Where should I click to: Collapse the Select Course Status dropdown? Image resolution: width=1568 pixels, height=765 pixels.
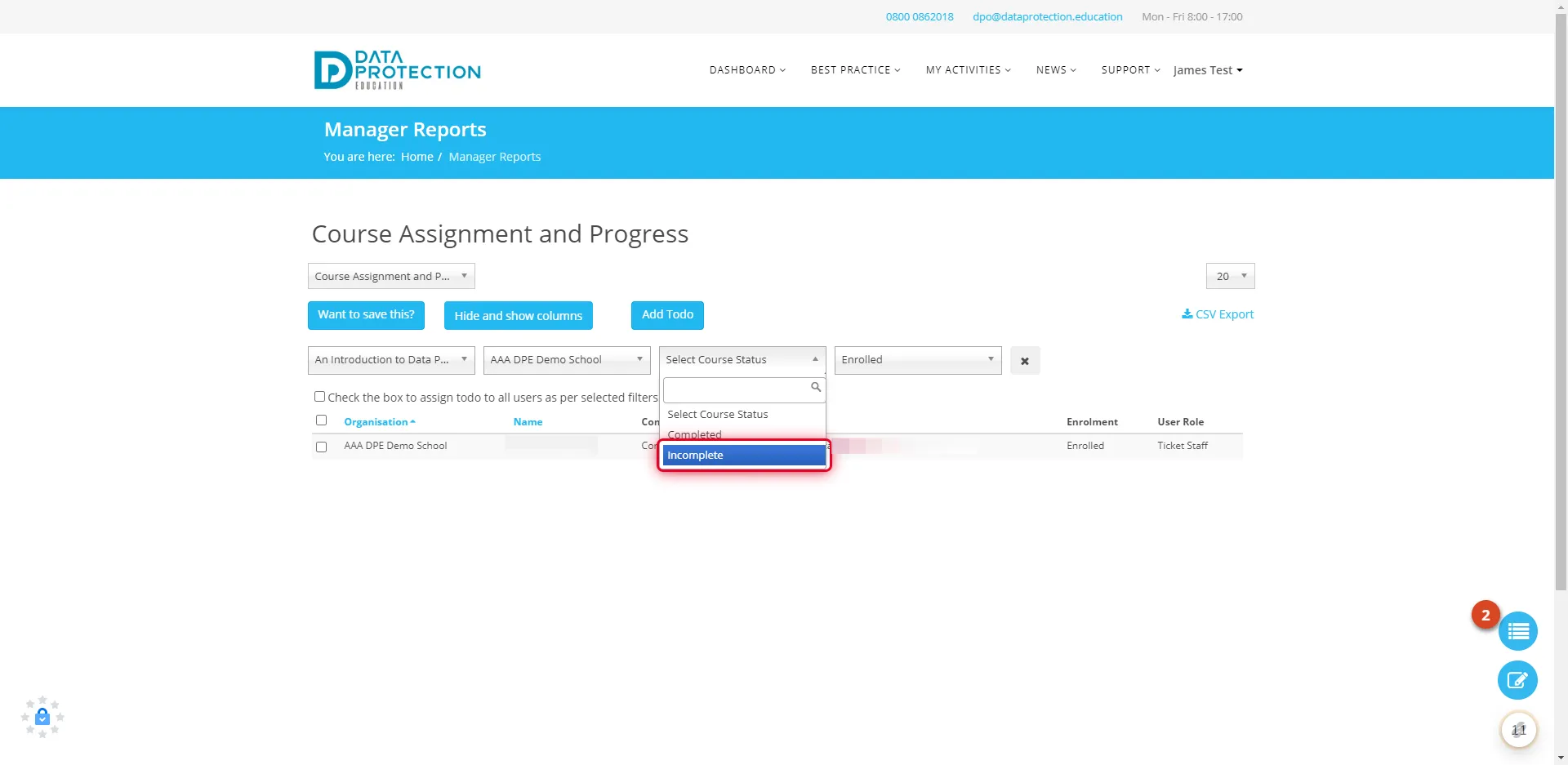[x=742, y=360]
